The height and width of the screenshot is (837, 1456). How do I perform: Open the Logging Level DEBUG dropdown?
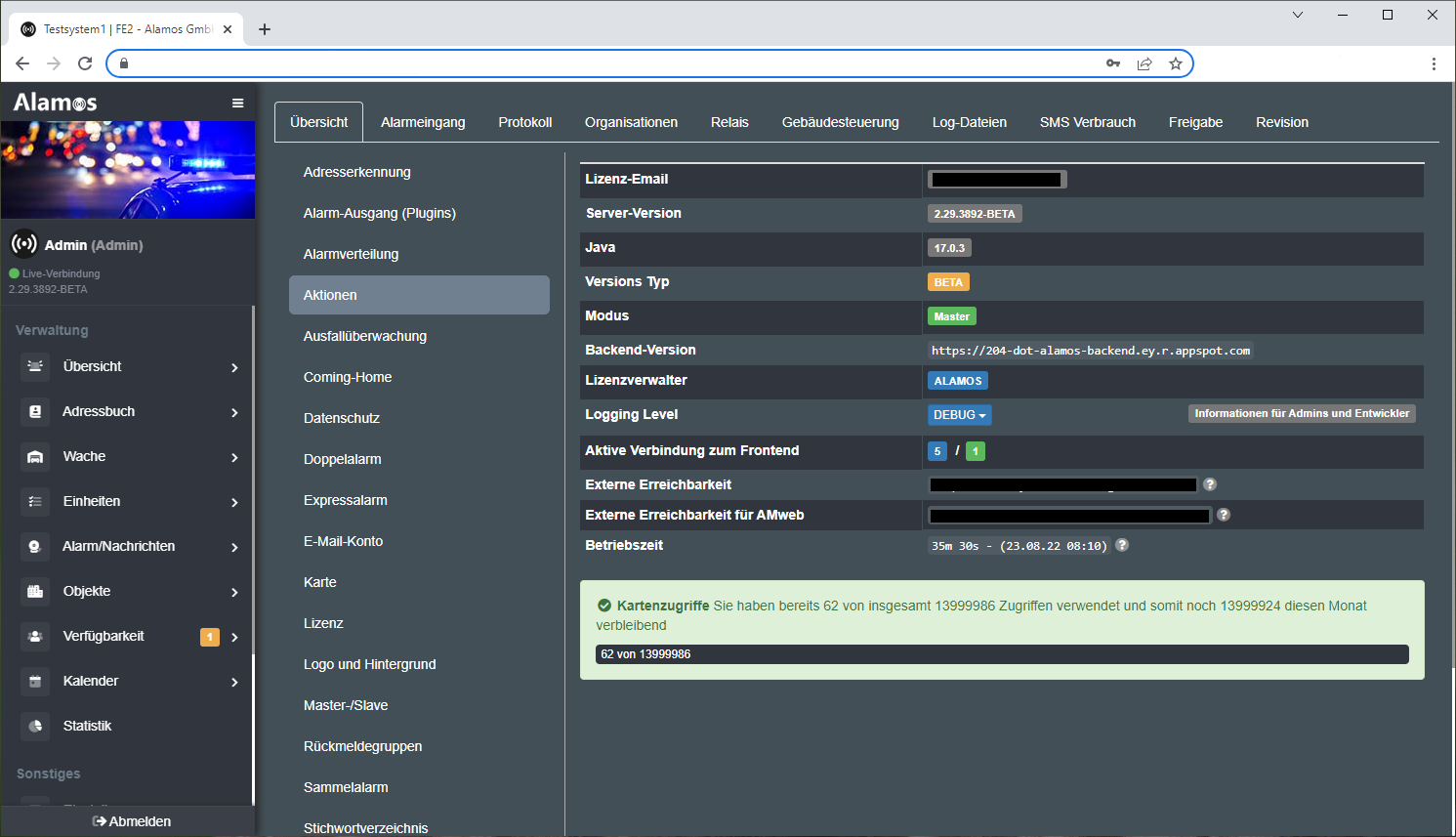click(x=959, y=415)
